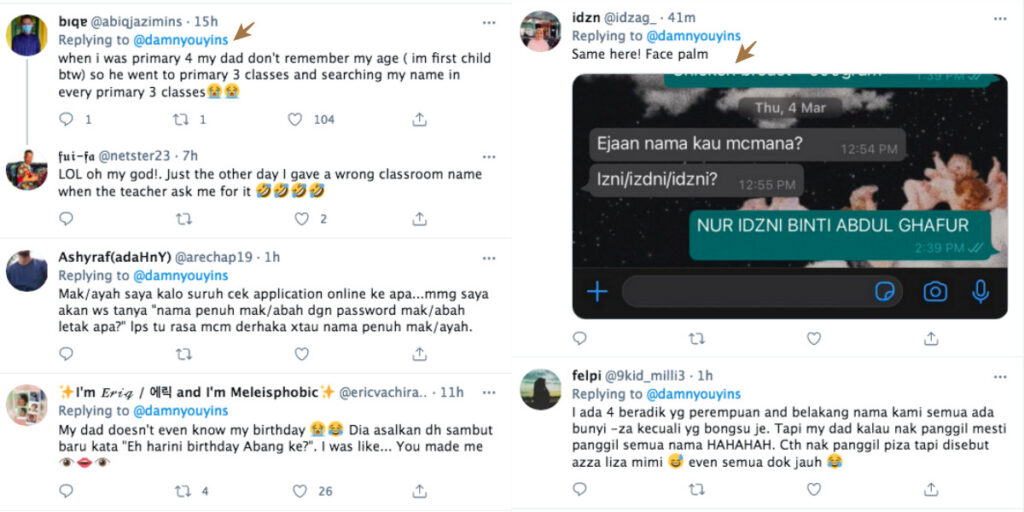Open the WhatsApp chat screenshot image
The height and width of the screenshot is (512, 1024).
pos(787,196)
